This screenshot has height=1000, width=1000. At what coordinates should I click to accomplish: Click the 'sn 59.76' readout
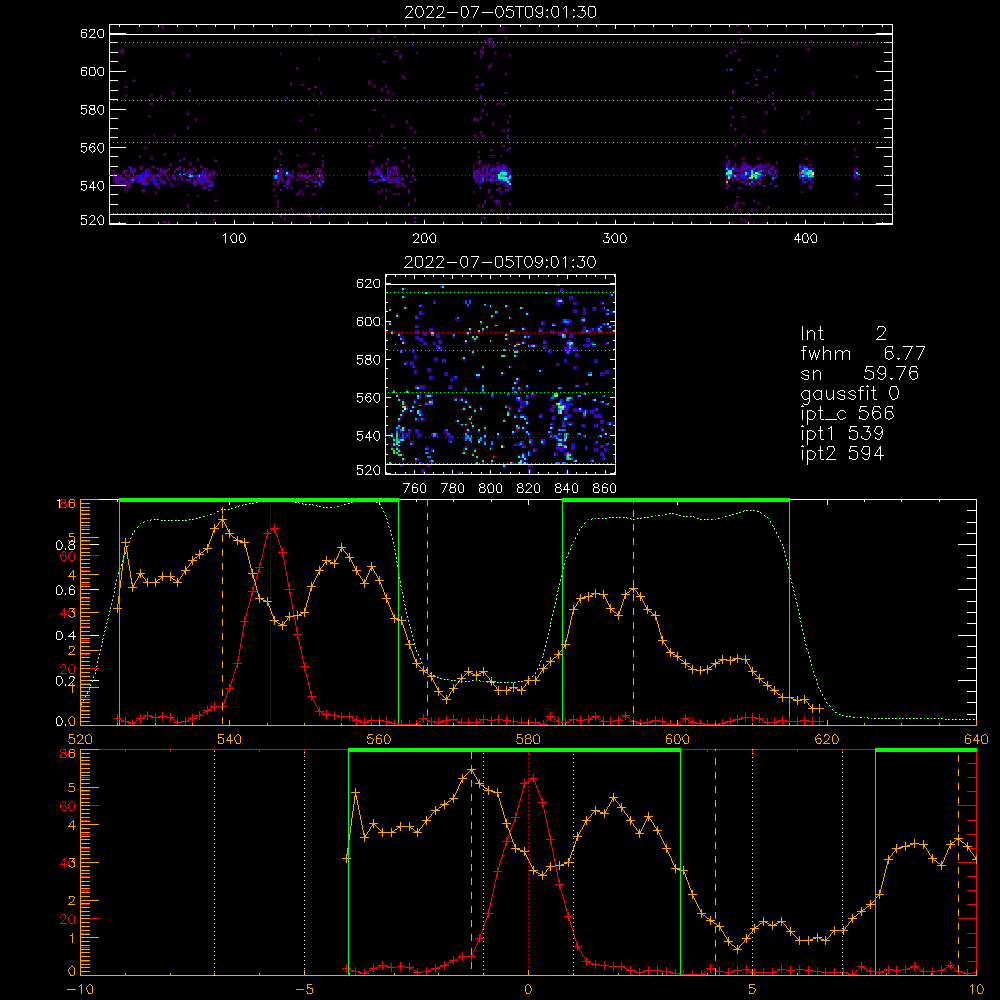point(860,373)
